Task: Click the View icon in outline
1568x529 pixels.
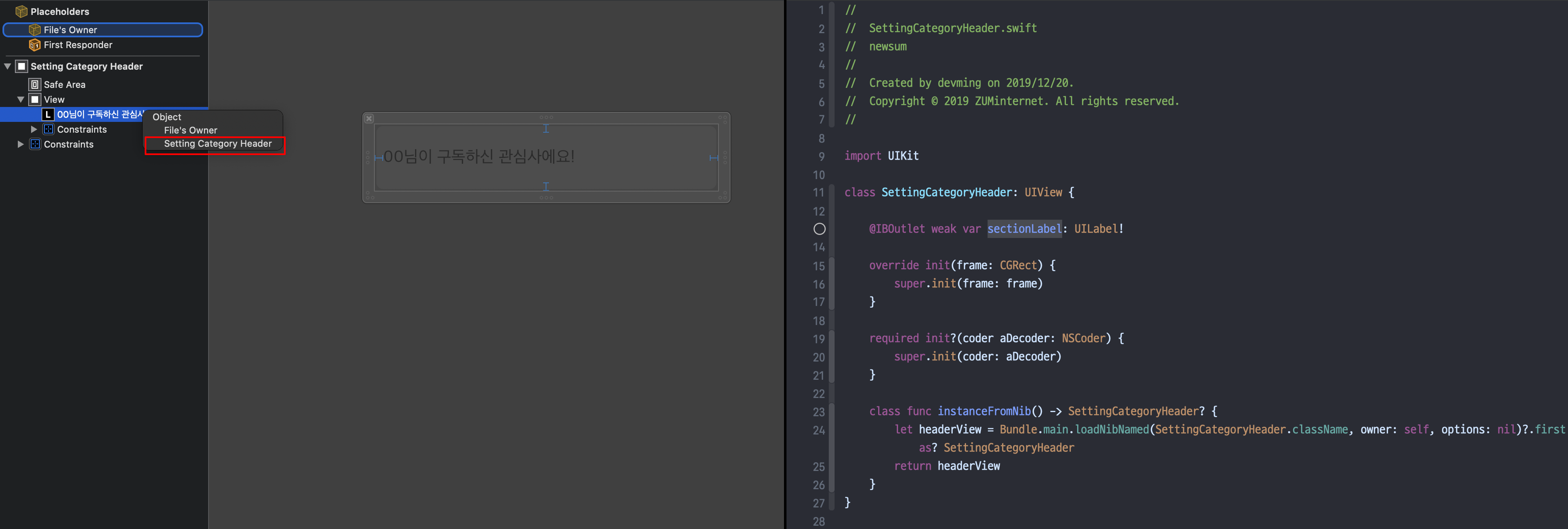Action: (35, 99)
